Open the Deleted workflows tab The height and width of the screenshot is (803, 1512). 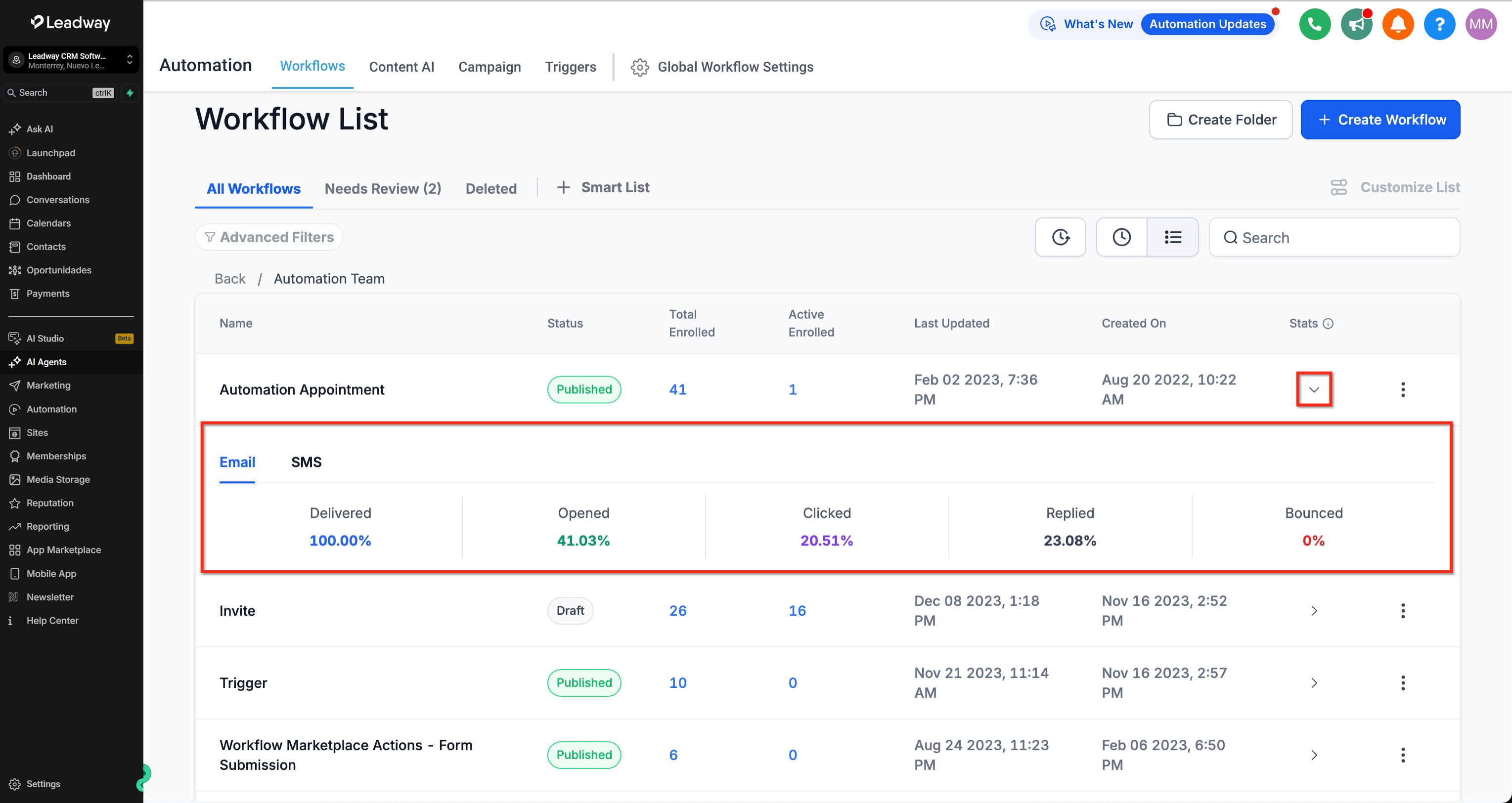(490, 188)
